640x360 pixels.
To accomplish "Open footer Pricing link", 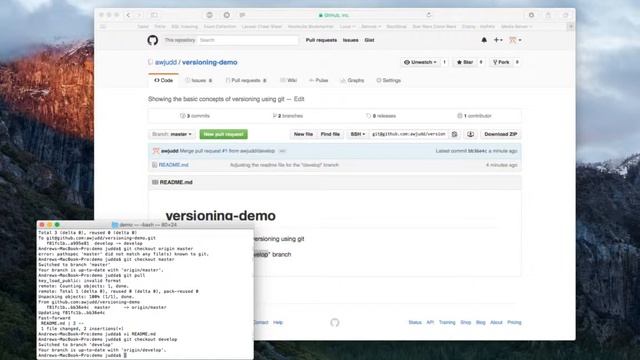I will (x=514, y=322).
